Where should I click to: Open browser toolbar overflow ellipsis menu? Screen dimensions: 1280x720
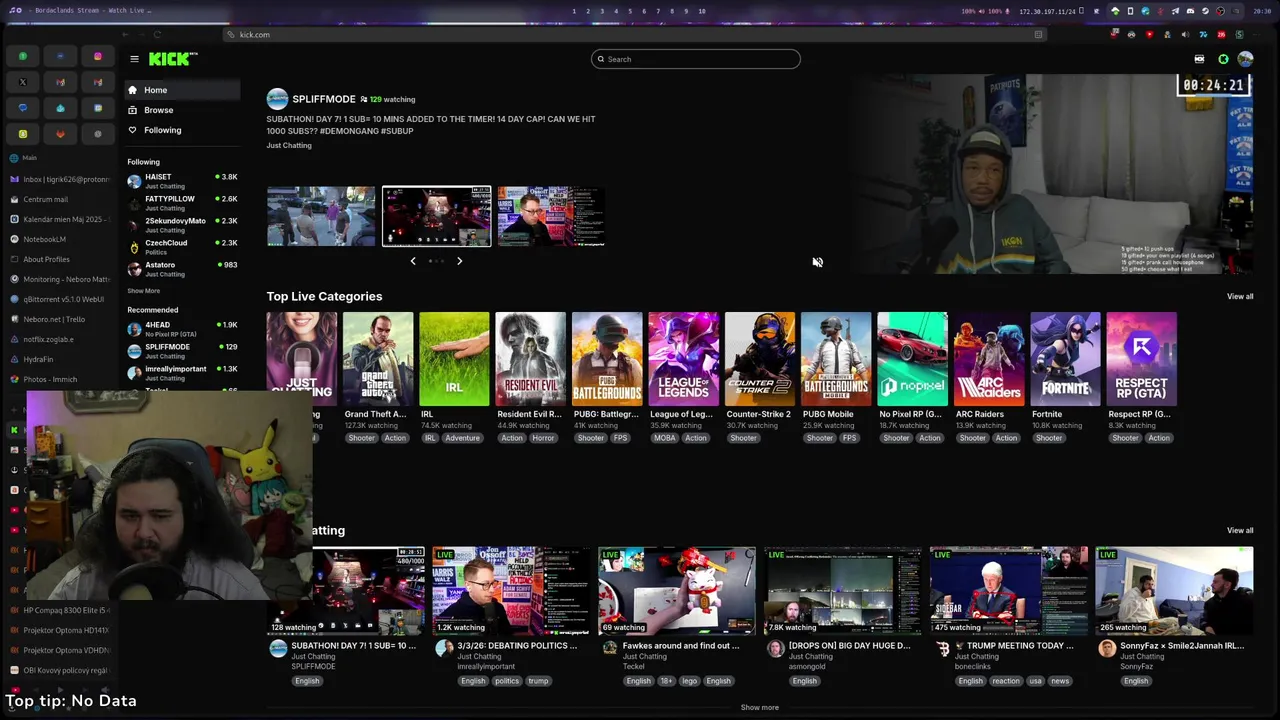point(1256,34)
